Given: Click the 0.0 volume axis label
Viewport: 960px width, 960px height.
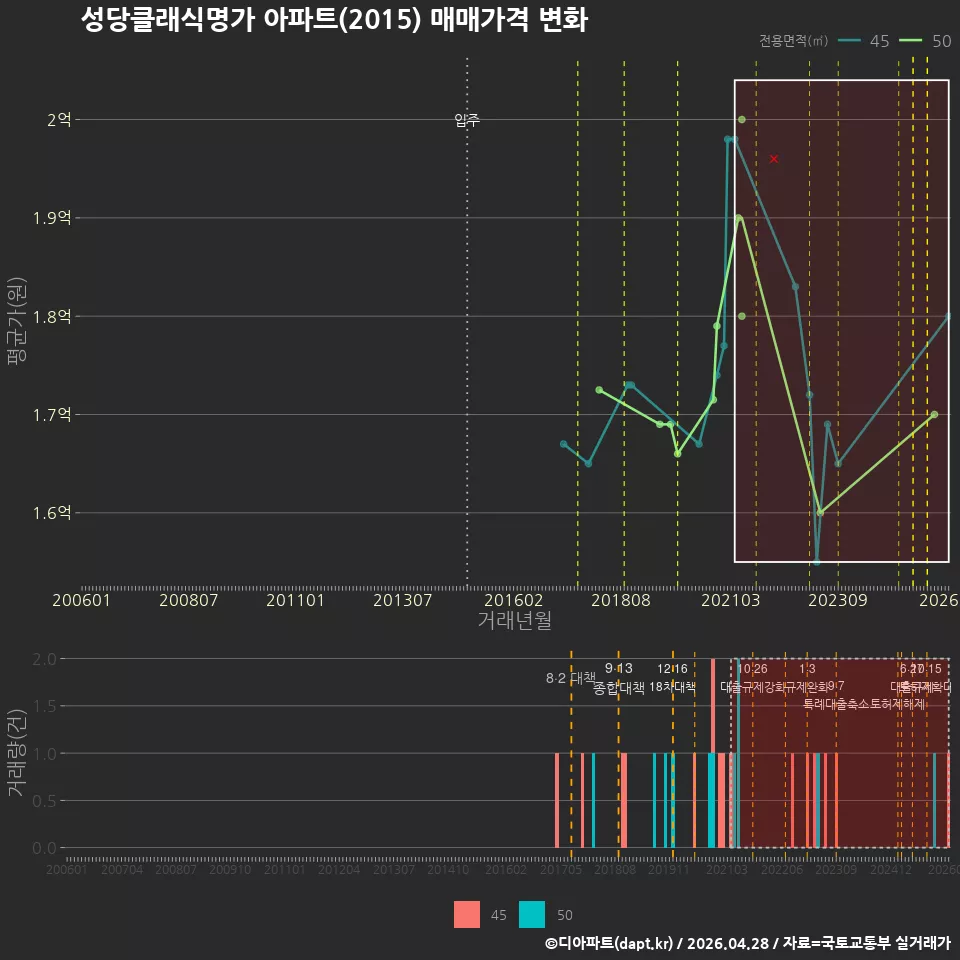Looking at the screenshot, I should point(44,848).
